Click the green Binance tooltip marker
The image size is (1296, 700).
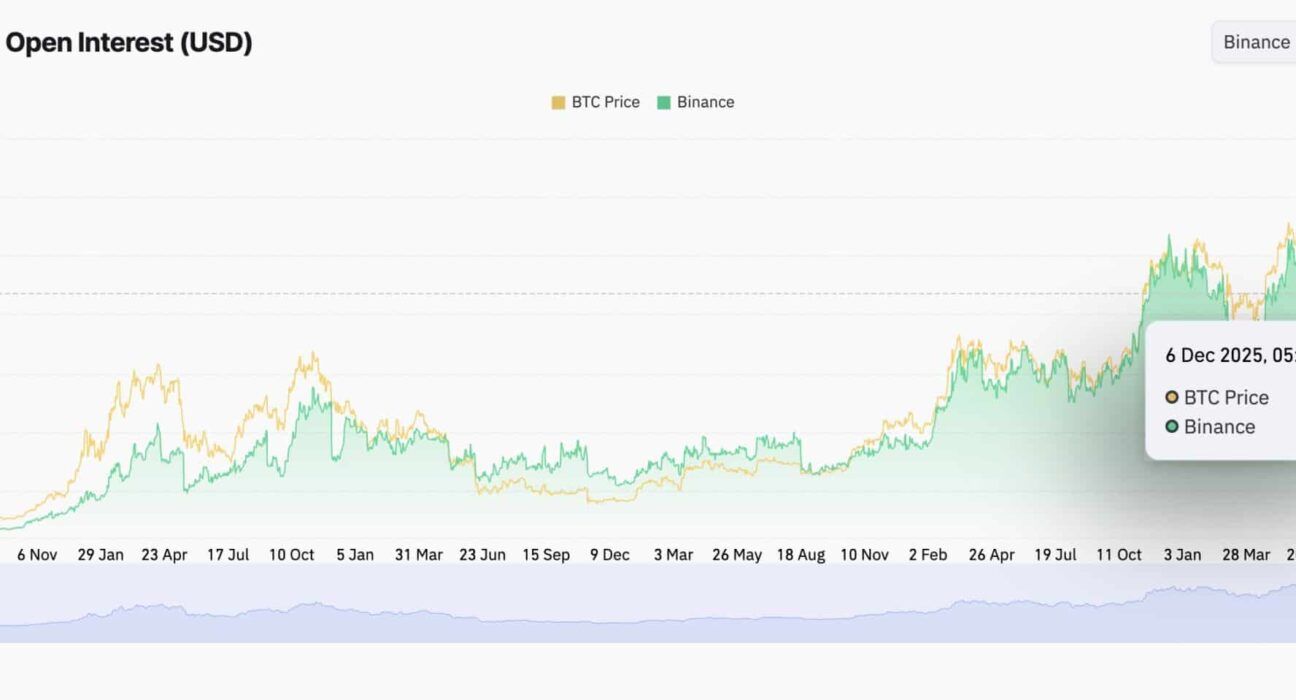click(x=1172, y=427)
